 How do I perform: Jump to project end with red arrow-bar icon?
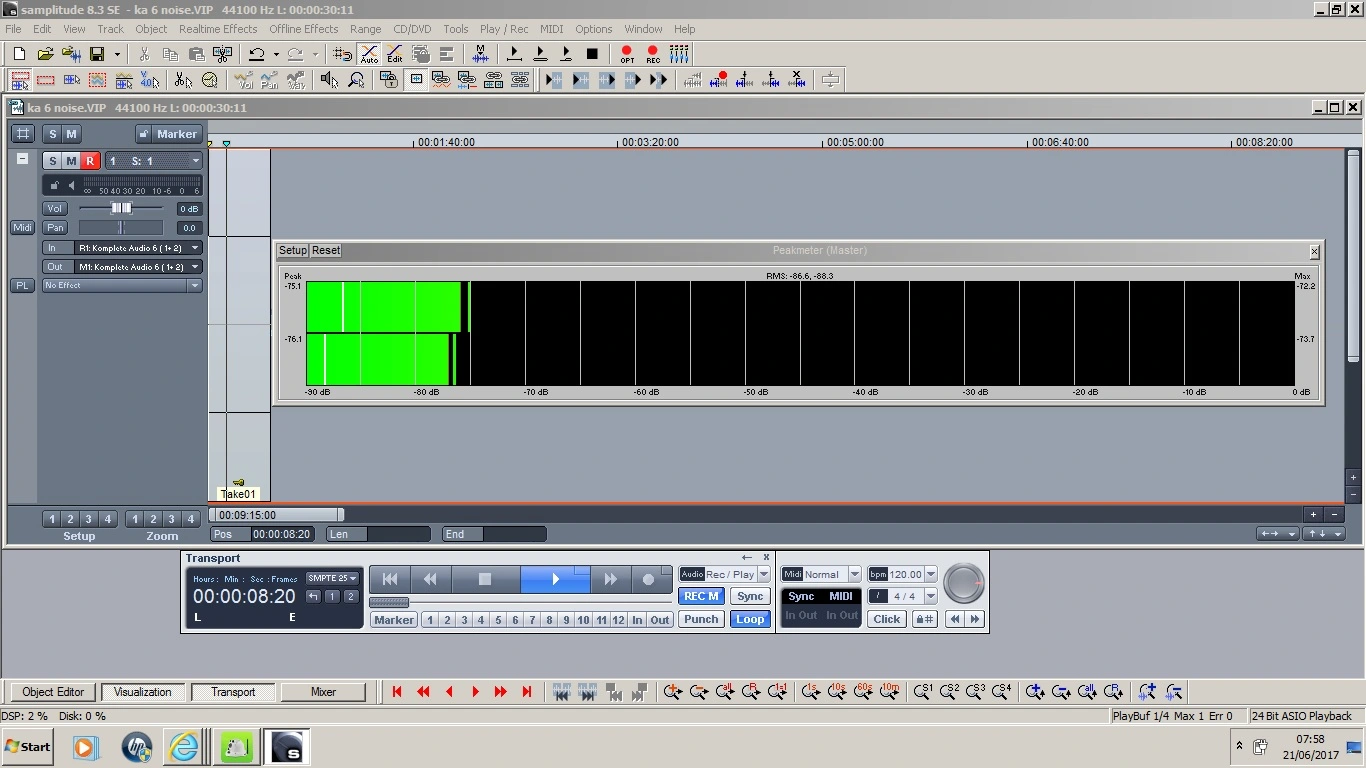click(527, 691)
